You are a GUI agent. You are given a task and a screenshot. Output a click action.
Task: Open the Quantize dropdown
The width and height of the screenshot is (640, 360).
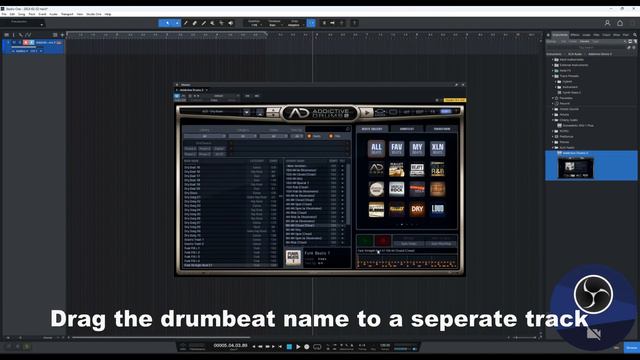pos(254,23)
